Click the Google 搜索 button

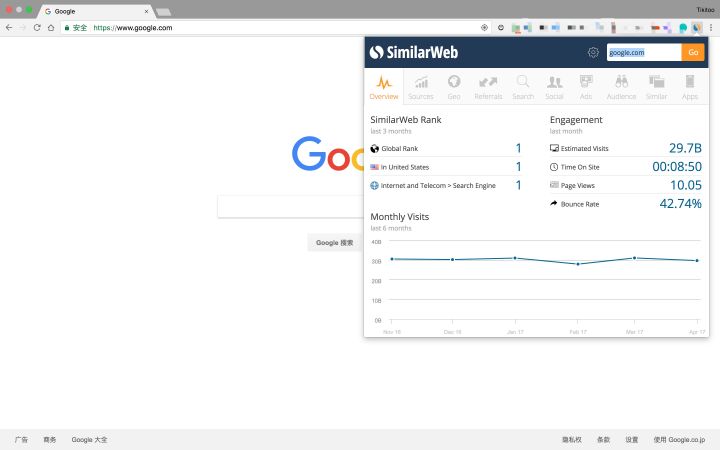[x=334, y=242]
